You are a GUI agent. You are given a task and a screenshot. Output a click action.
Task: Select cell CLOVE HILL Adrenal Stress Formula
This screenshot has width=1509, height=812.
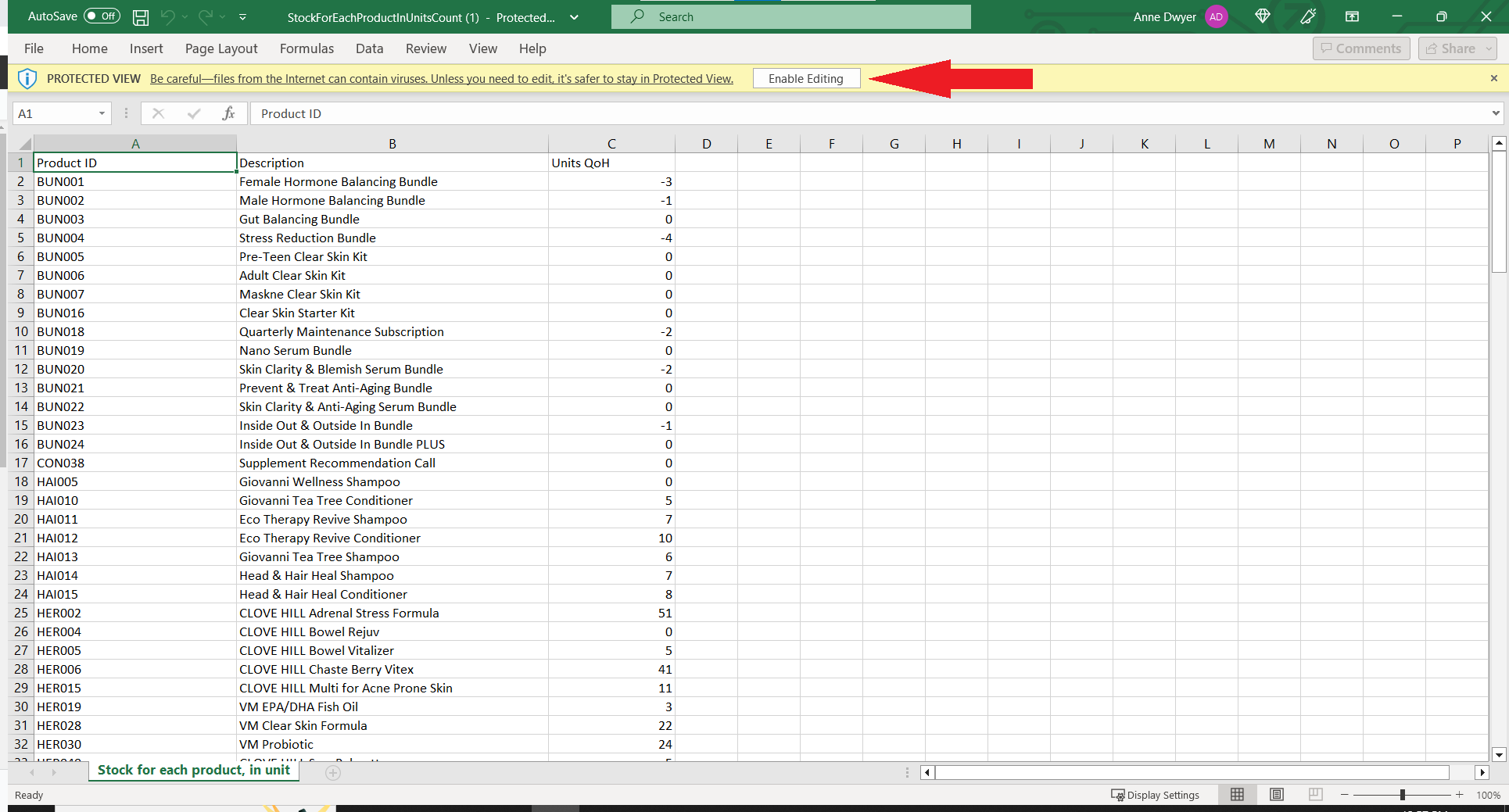(392, 613)
